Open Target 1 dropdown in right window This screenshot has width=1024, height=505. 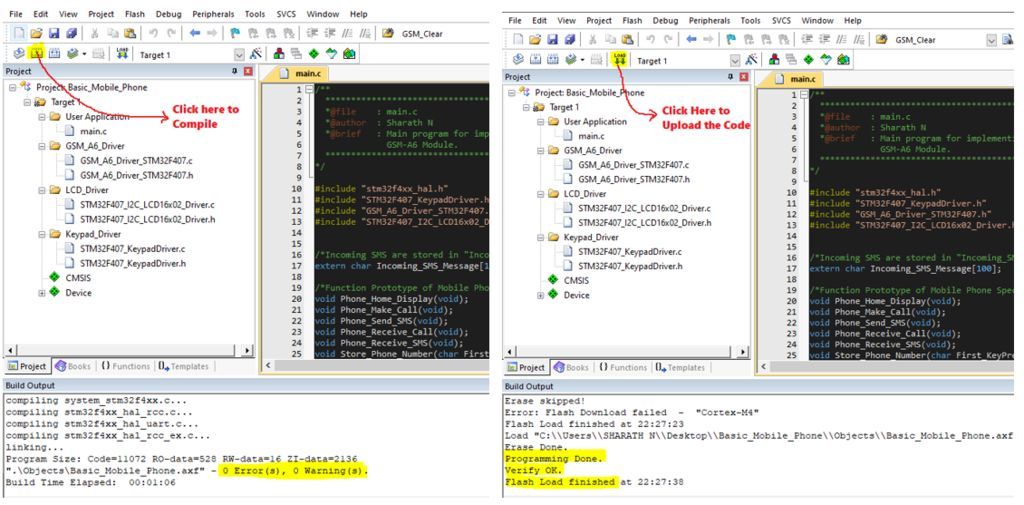pos(735,60)
